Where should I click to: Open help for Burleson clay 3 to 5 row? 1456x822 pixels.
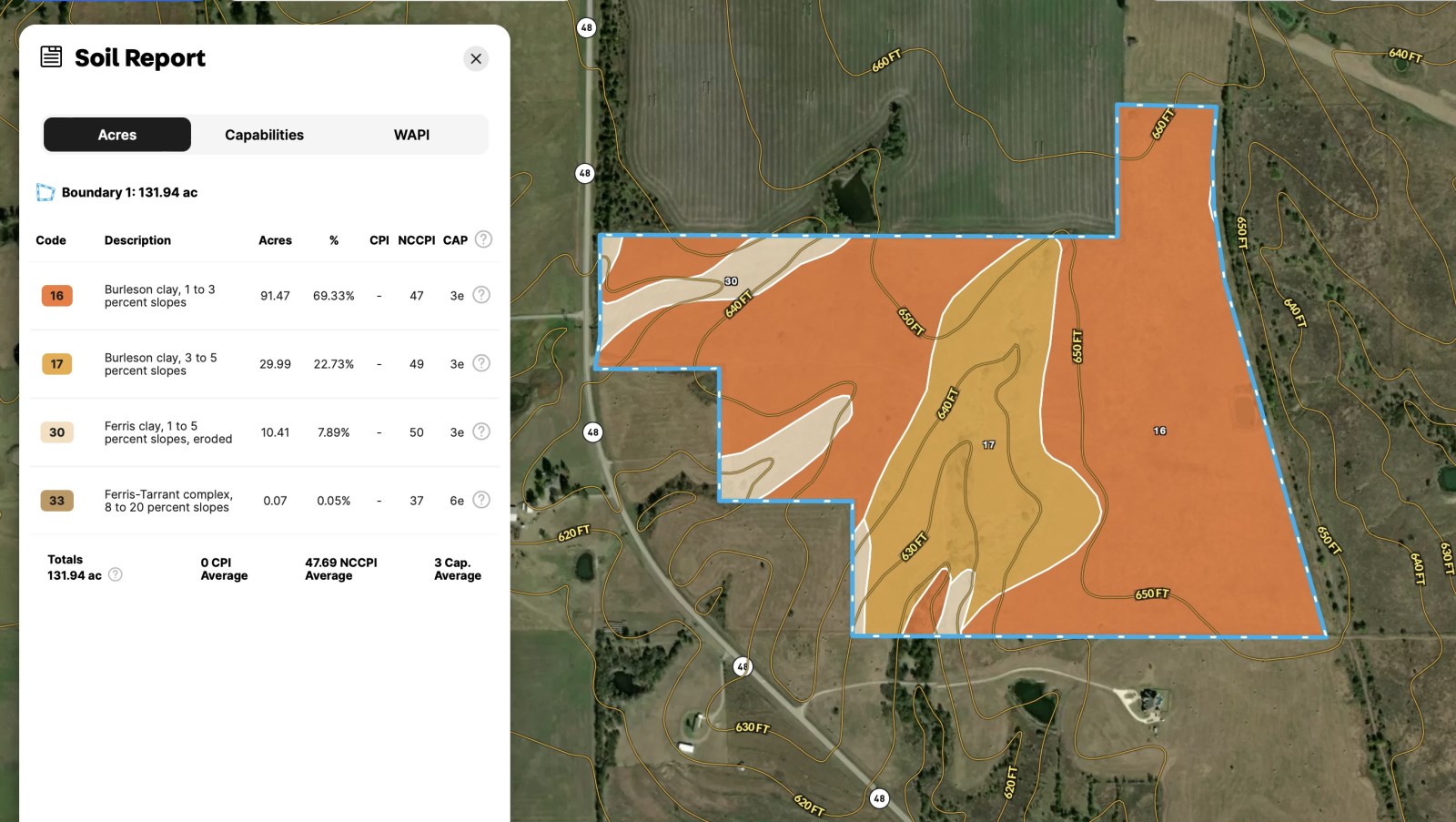pos(482,363)
